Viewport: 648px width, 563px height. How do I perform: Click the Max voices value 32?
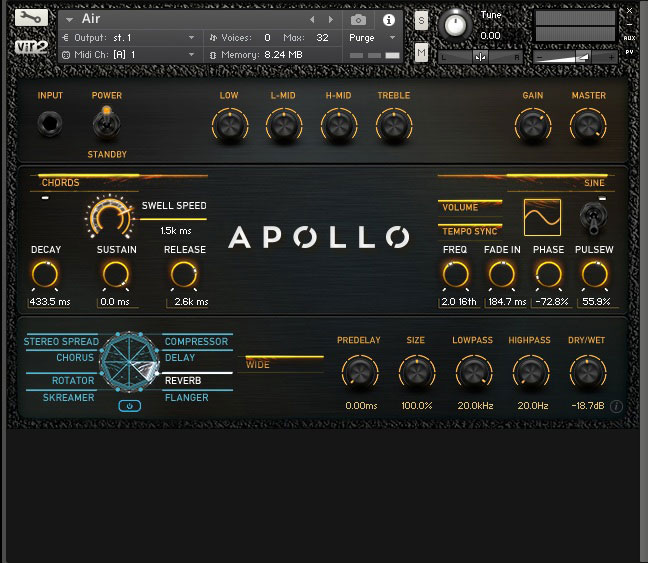pos(322,38)
